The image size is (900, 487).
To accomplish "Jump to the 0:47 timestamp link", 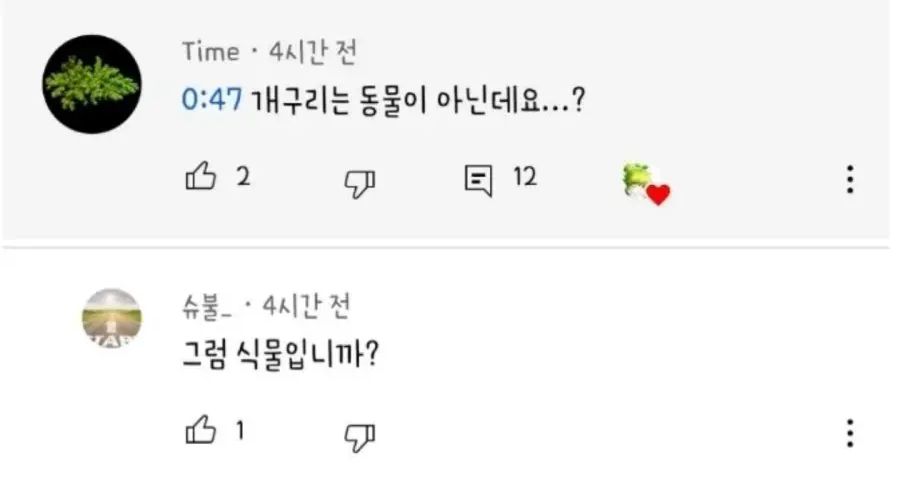I will pyautogui.click(x=212, y=99).
